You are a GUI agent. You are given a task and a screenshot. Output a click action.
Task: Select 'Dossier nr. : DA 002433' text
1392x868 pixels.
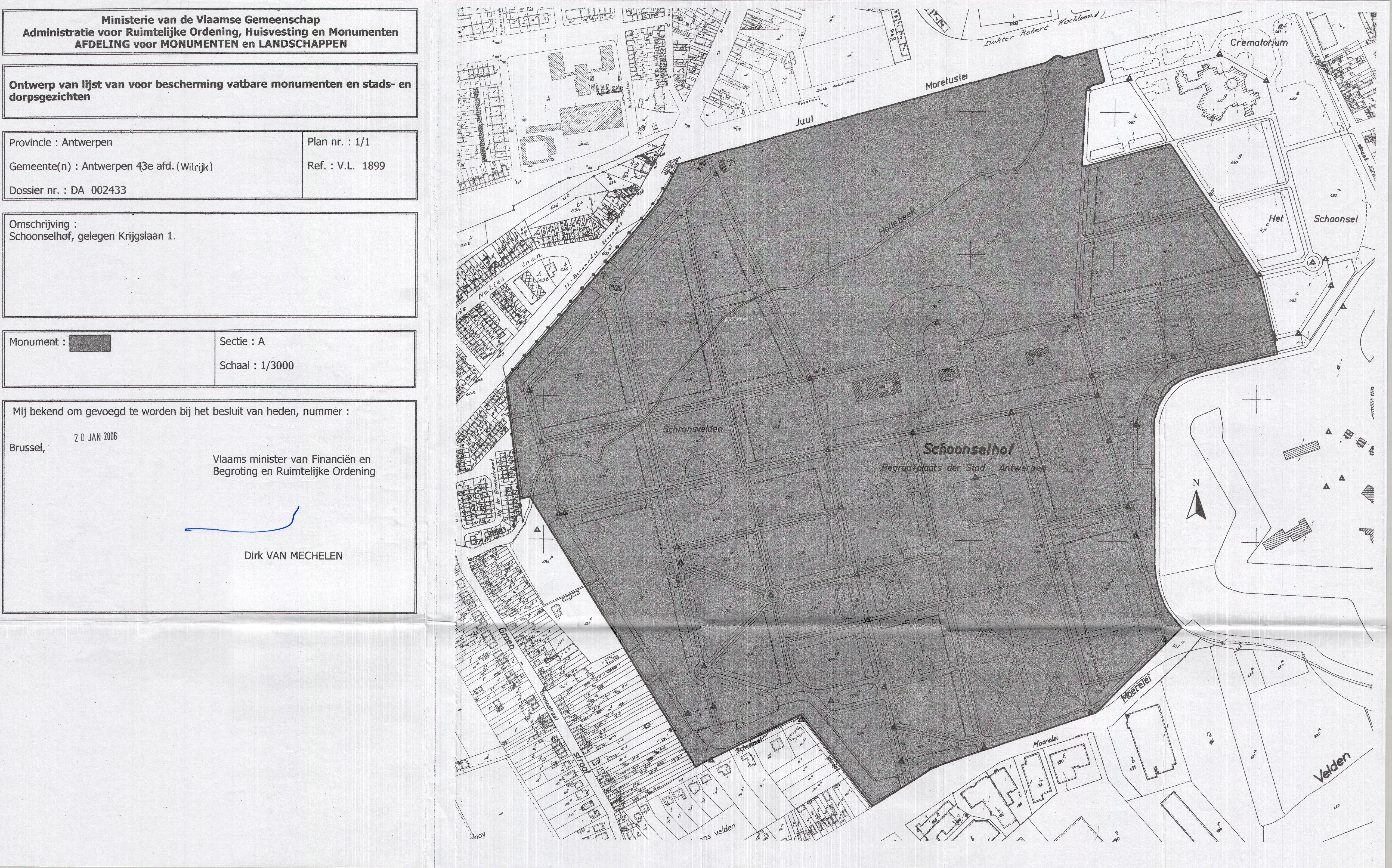coord(68,190)
